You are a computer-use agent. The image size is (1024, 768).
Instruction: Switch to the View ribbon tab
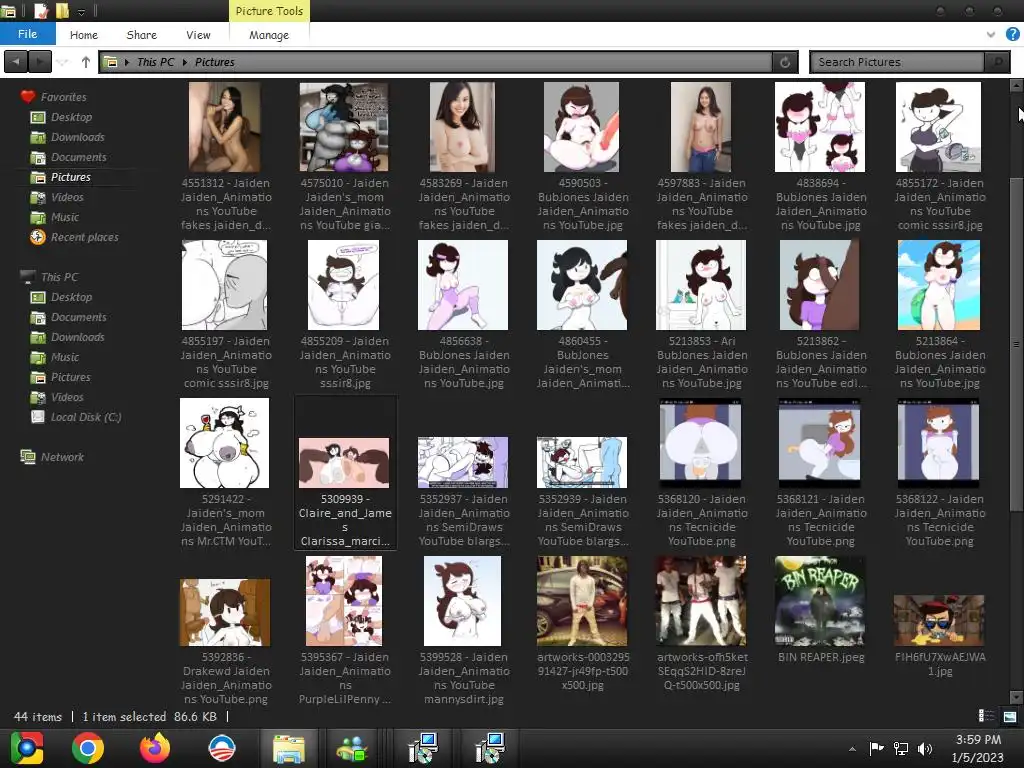pos(198,35)
